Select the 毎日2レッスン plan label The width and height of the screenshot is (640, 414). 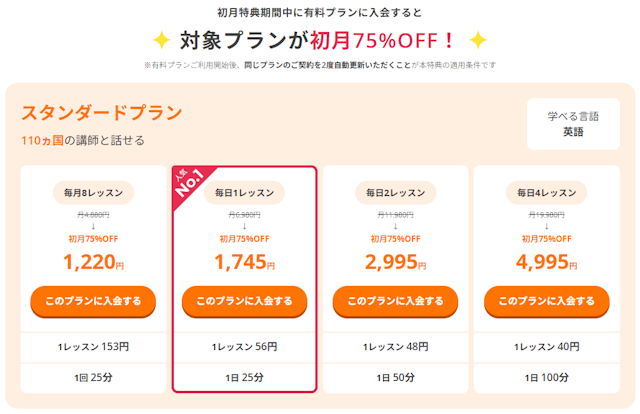coord(395,192)
